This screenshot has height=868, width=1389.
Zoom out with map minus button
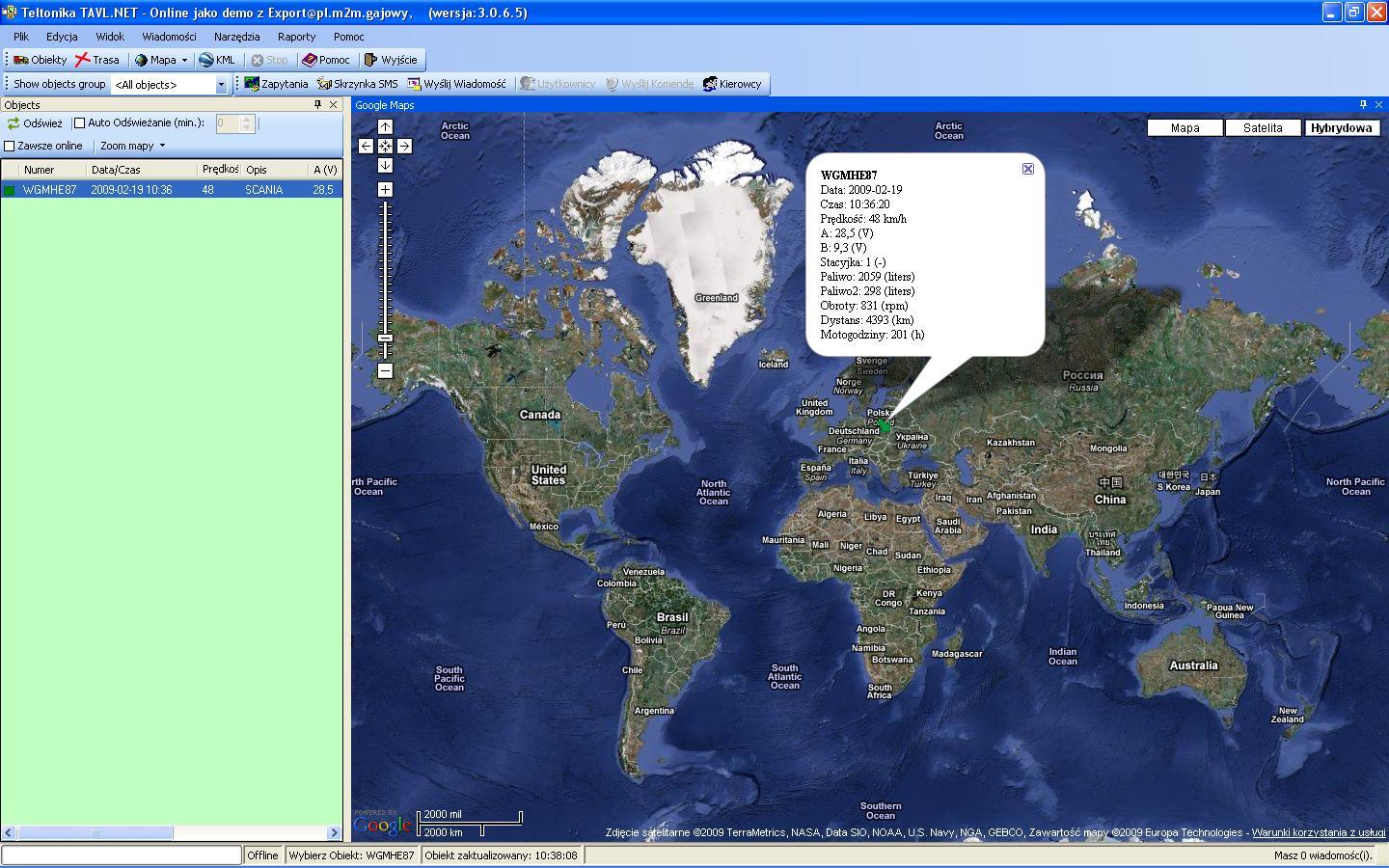(x=385, y=370)
